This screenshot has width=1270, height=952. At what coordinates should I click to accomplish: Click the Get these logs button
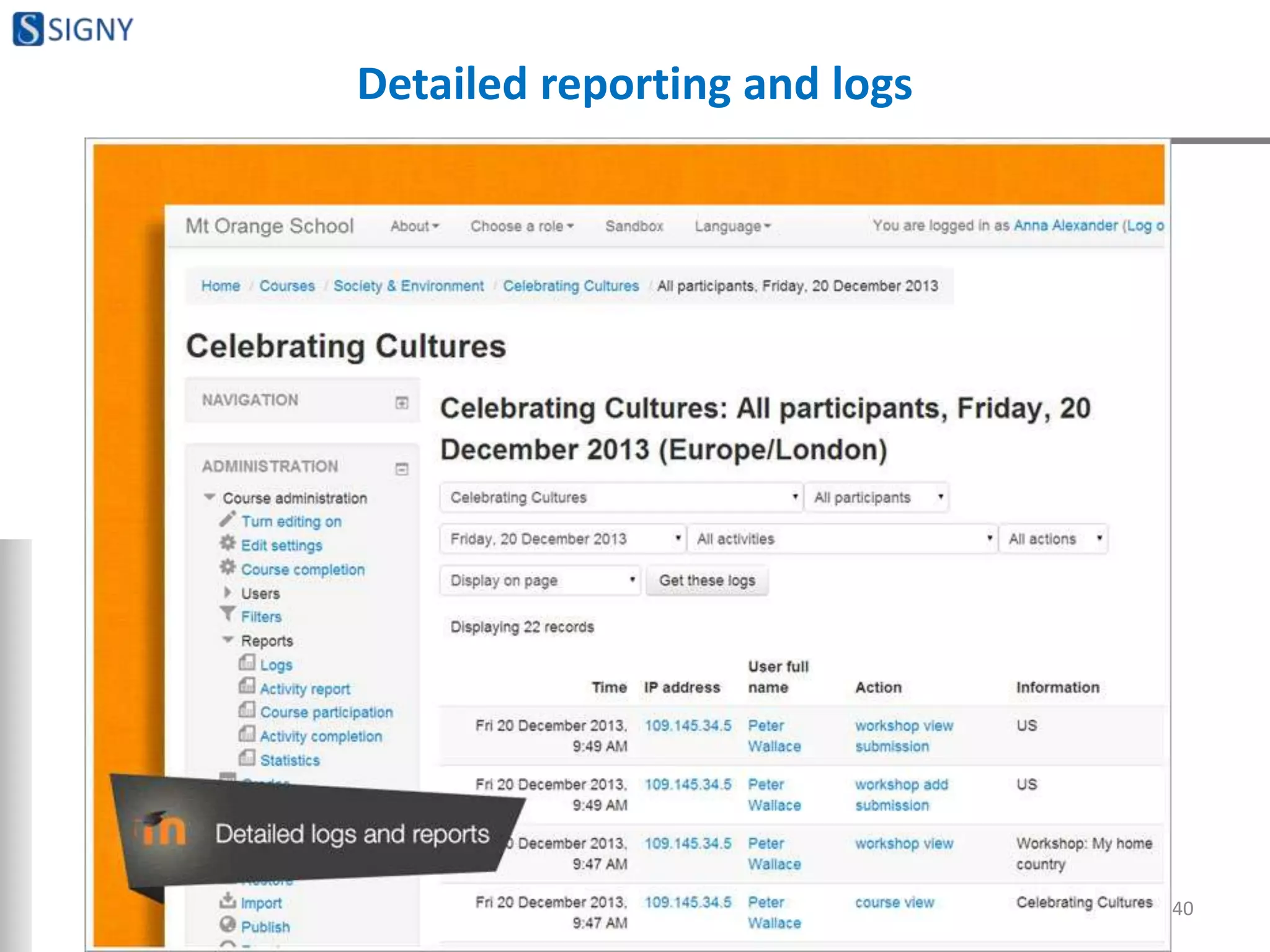point(707,581)
